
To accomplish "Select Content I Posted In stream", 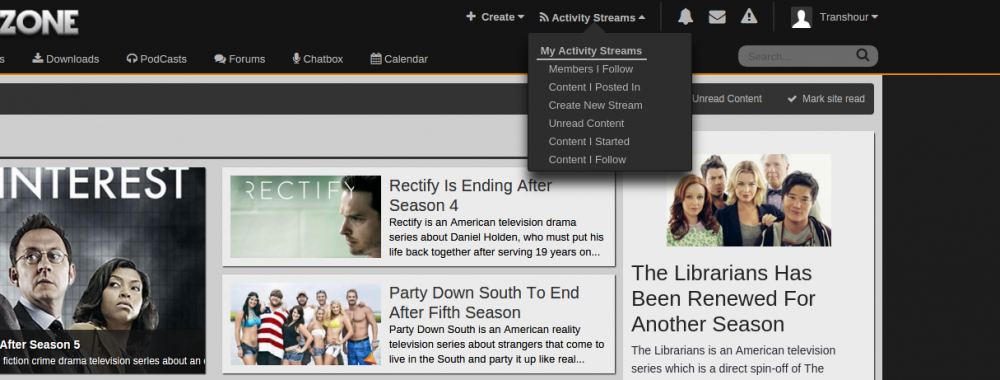I will pyautogui.click(x=594, y=87).
